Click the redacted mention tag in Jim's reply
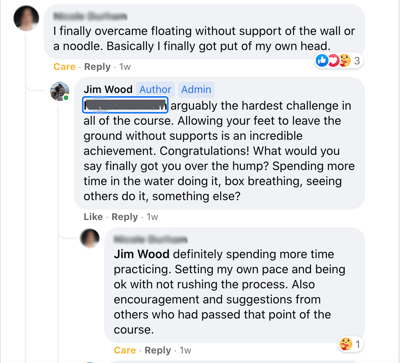The width and height of the screenshot is (400, 363). (x=125, y=105)
